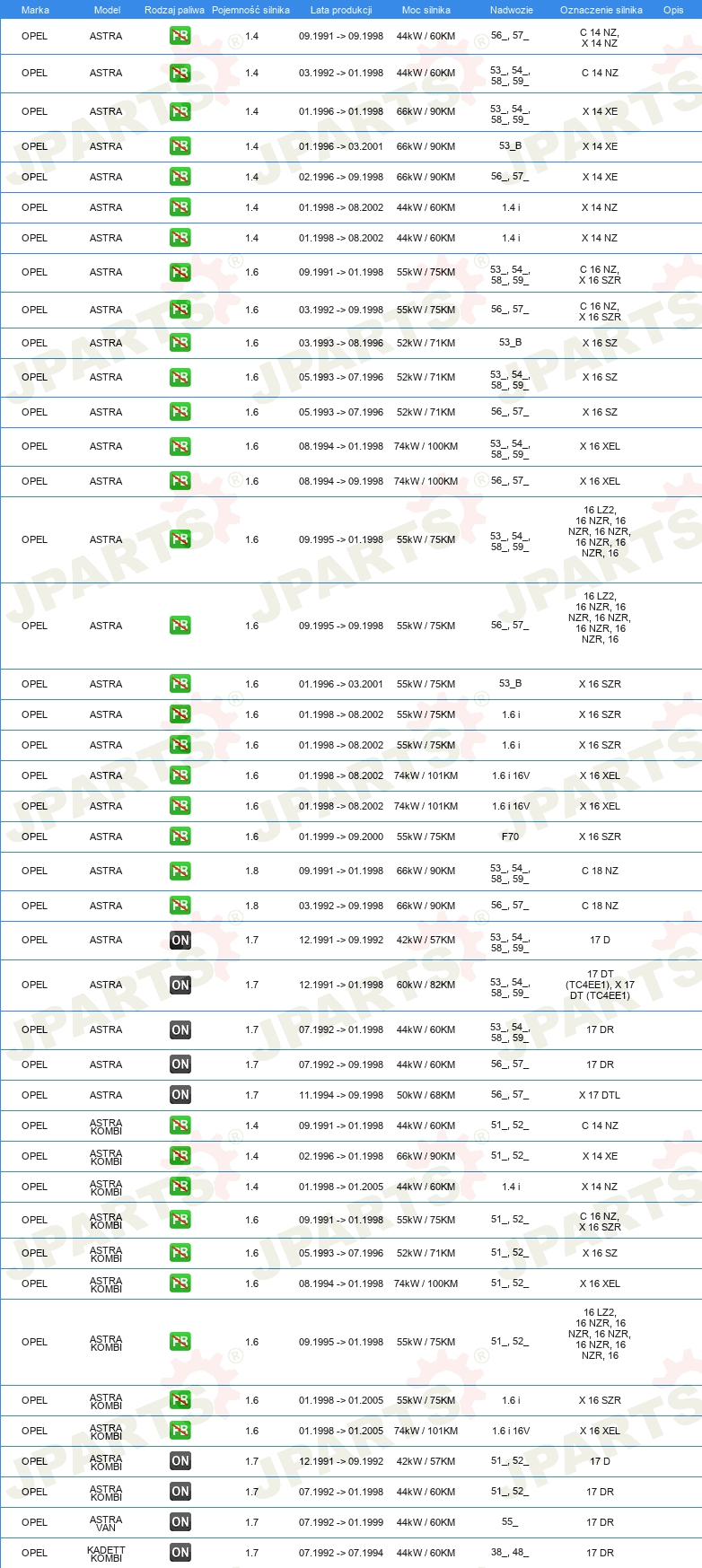
Task: Click the 1.8 capacity in 56_, 57_ row
Action: (252, 906)
